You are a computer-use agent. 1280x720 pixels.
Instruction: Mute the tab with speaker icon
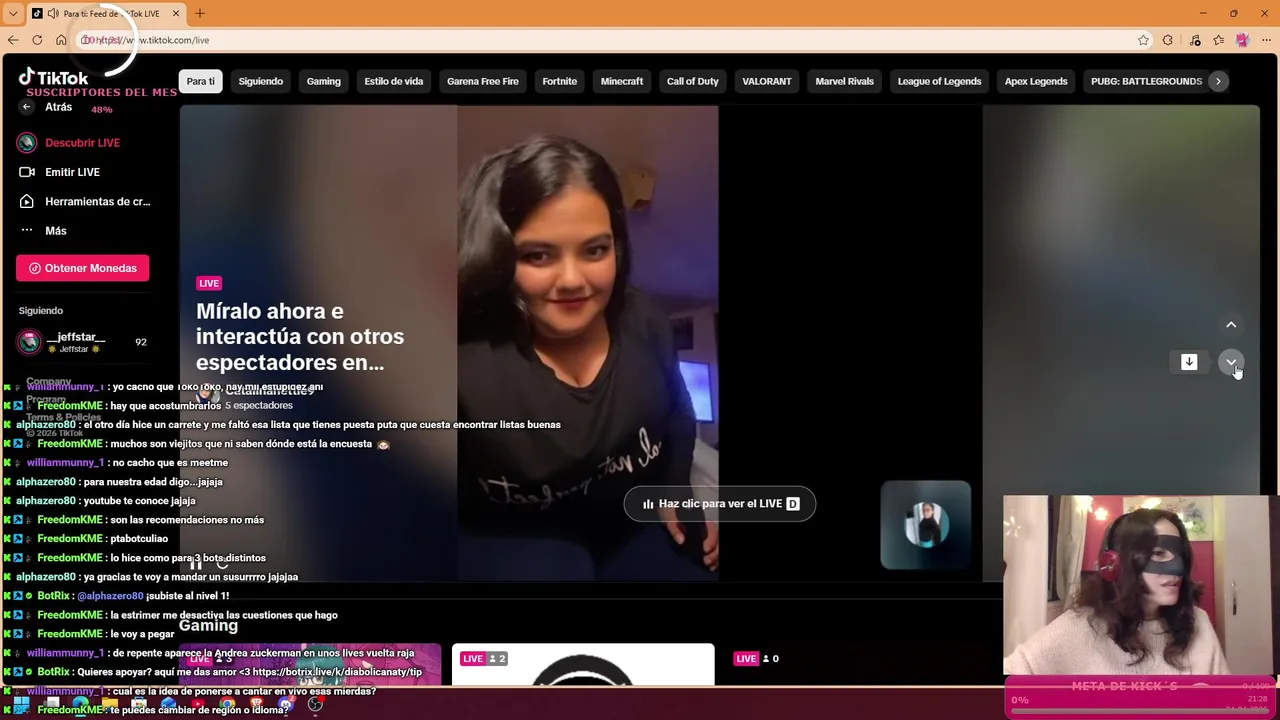pos(52,14)
